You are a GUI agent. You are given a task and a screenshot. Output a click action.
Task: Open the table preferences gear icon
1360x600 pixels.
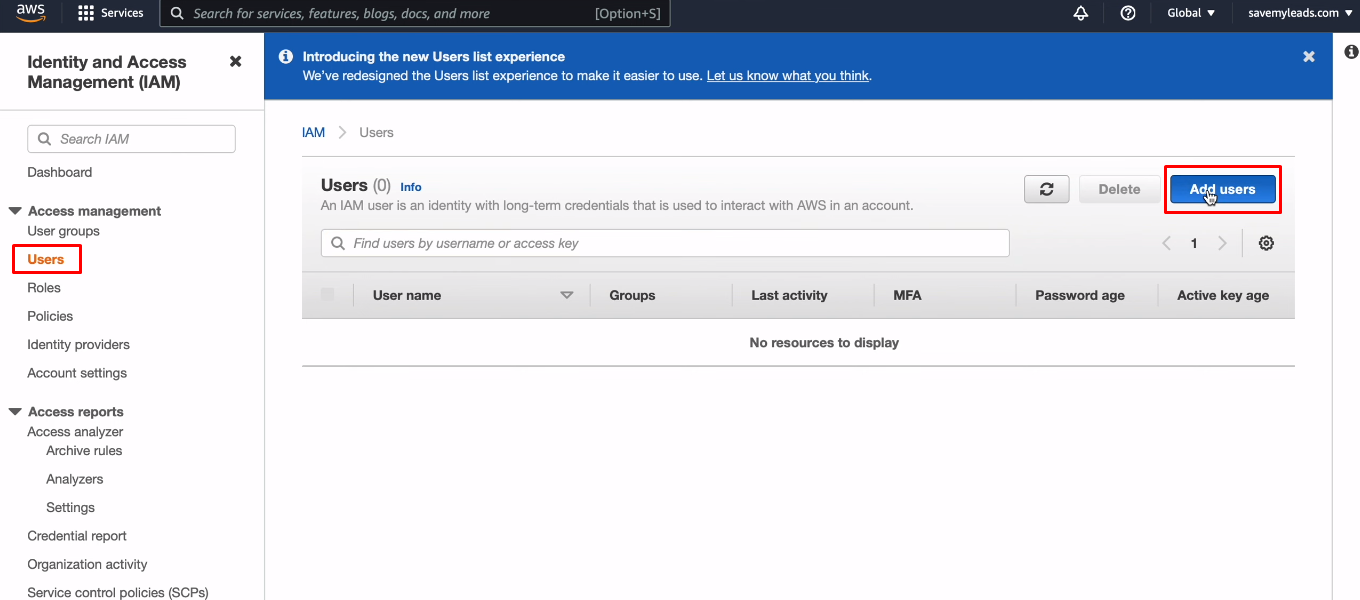pyautogui.click(x=1266, y=243)
